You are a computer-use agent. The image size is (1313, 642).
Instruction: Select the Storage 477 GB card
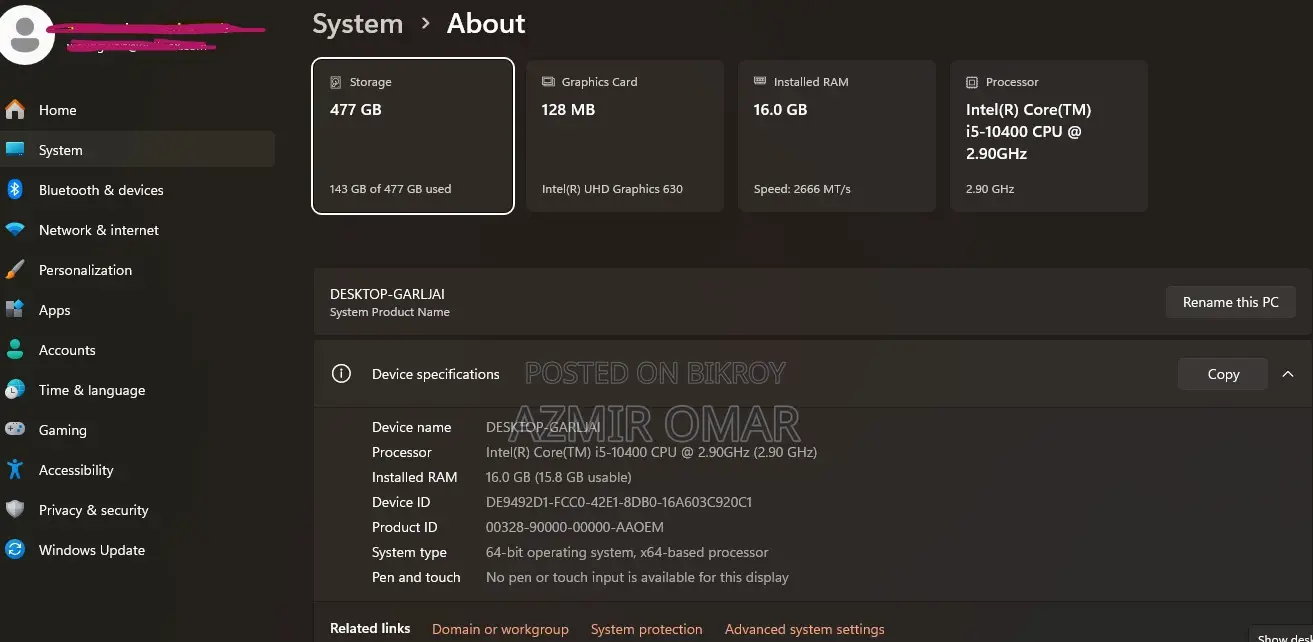(413, 136)
